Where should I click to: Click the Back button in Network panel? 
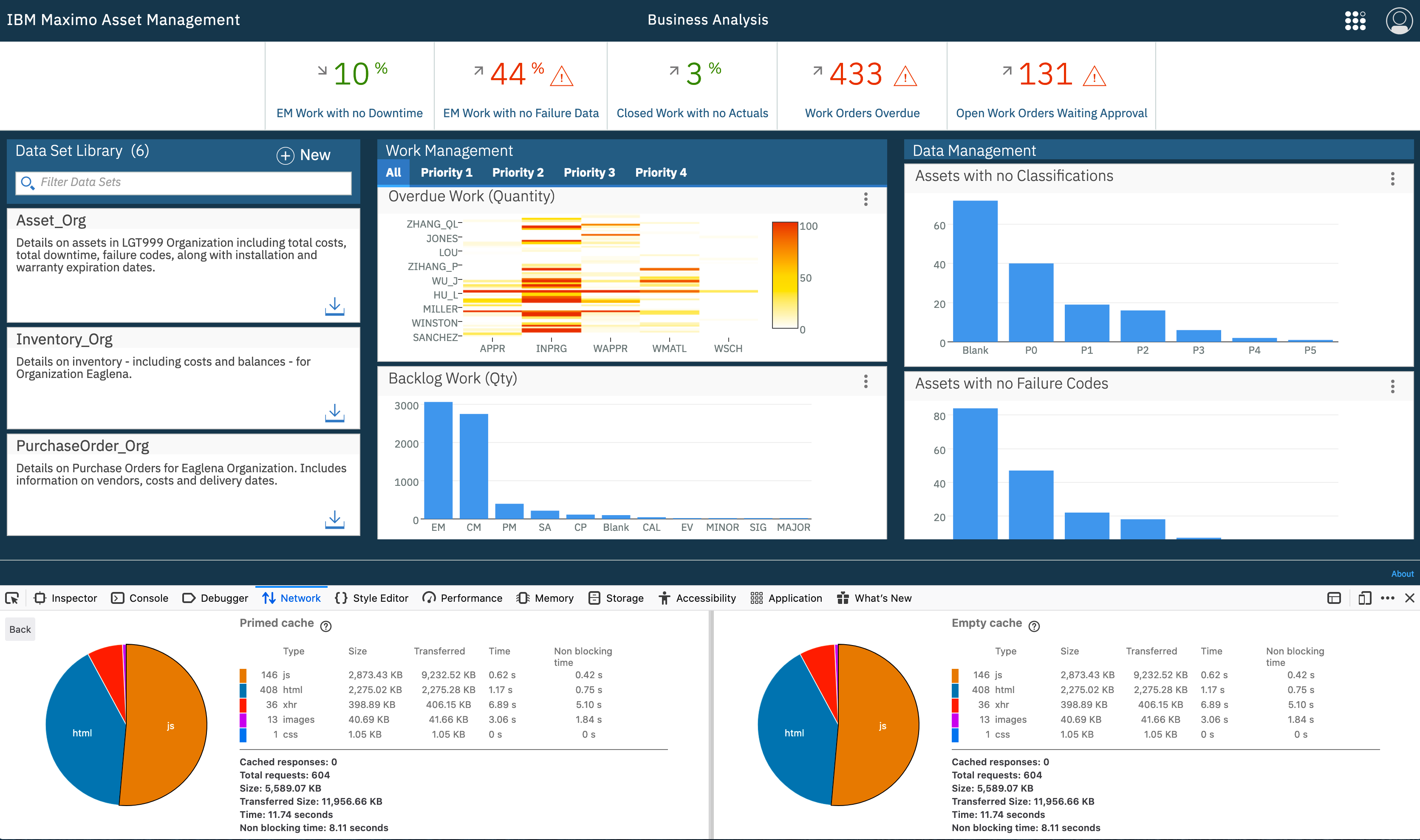pyautogui.click(x=20, y=629)
